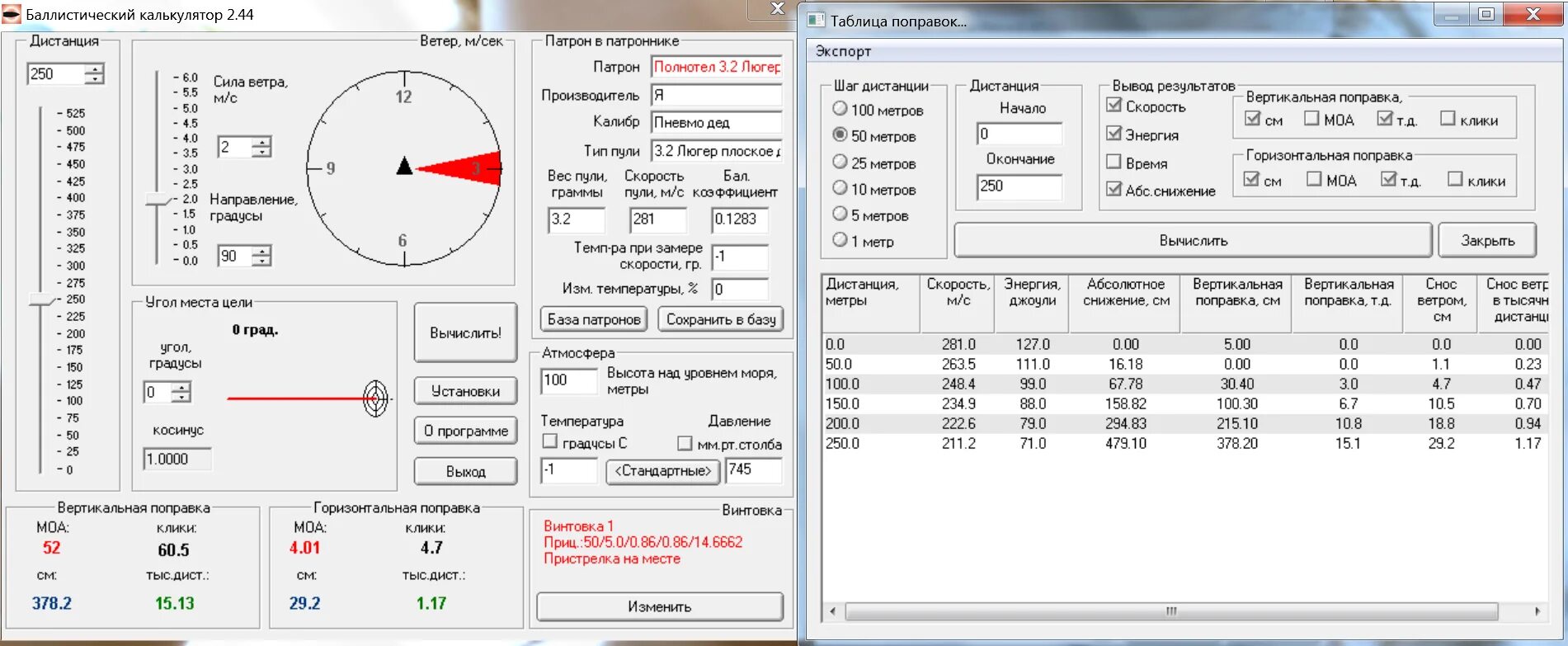Click the horizontal scrollbar left arrow
This screenshot has height=646, width=1568.
coord(833,611)
